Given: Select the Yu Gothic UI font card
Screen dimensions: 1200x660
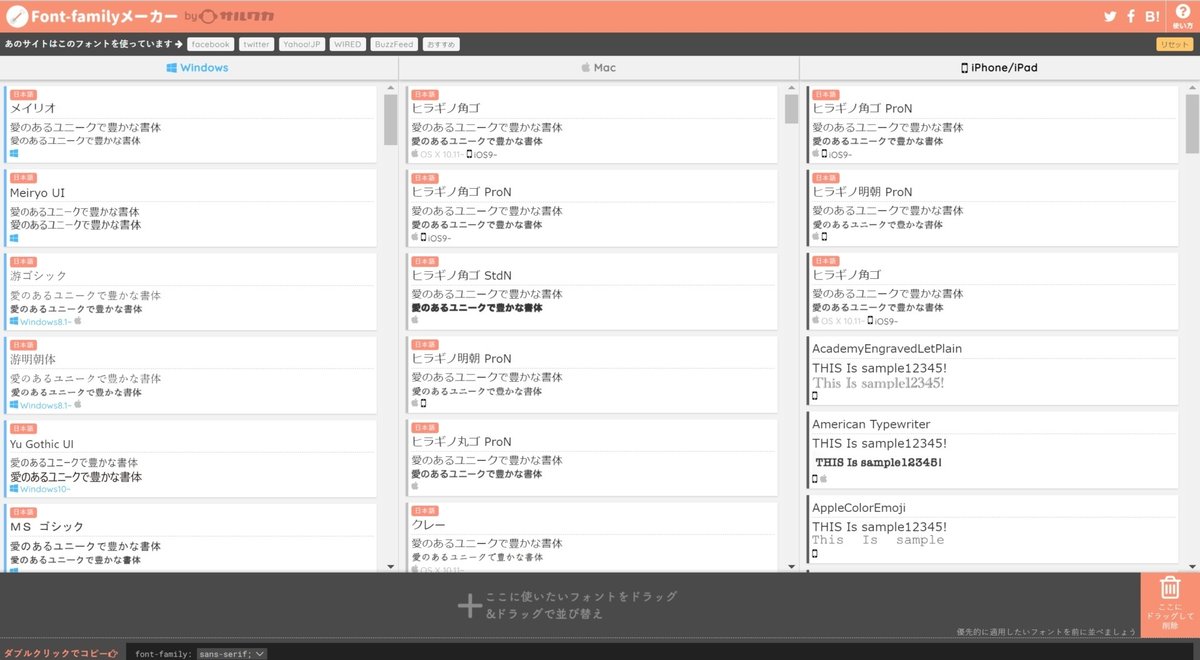Looking at the screenshot, I should (191, 459).
